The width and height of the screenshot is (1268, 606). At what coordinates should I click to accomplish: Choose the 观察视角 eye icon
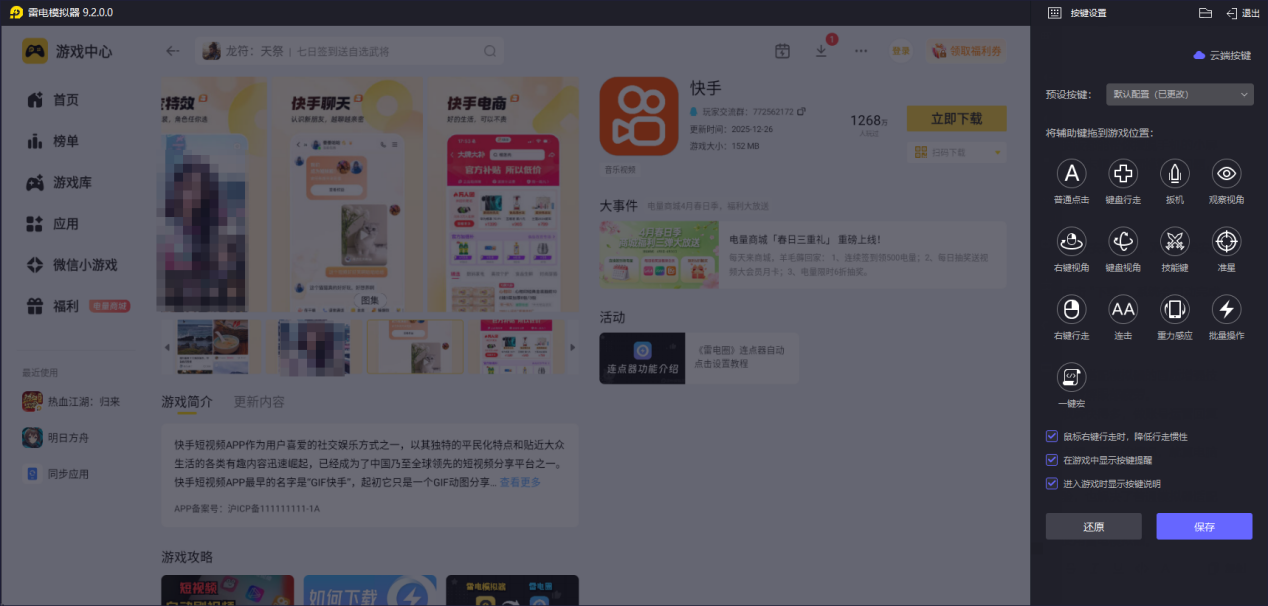click(1227, 174)
